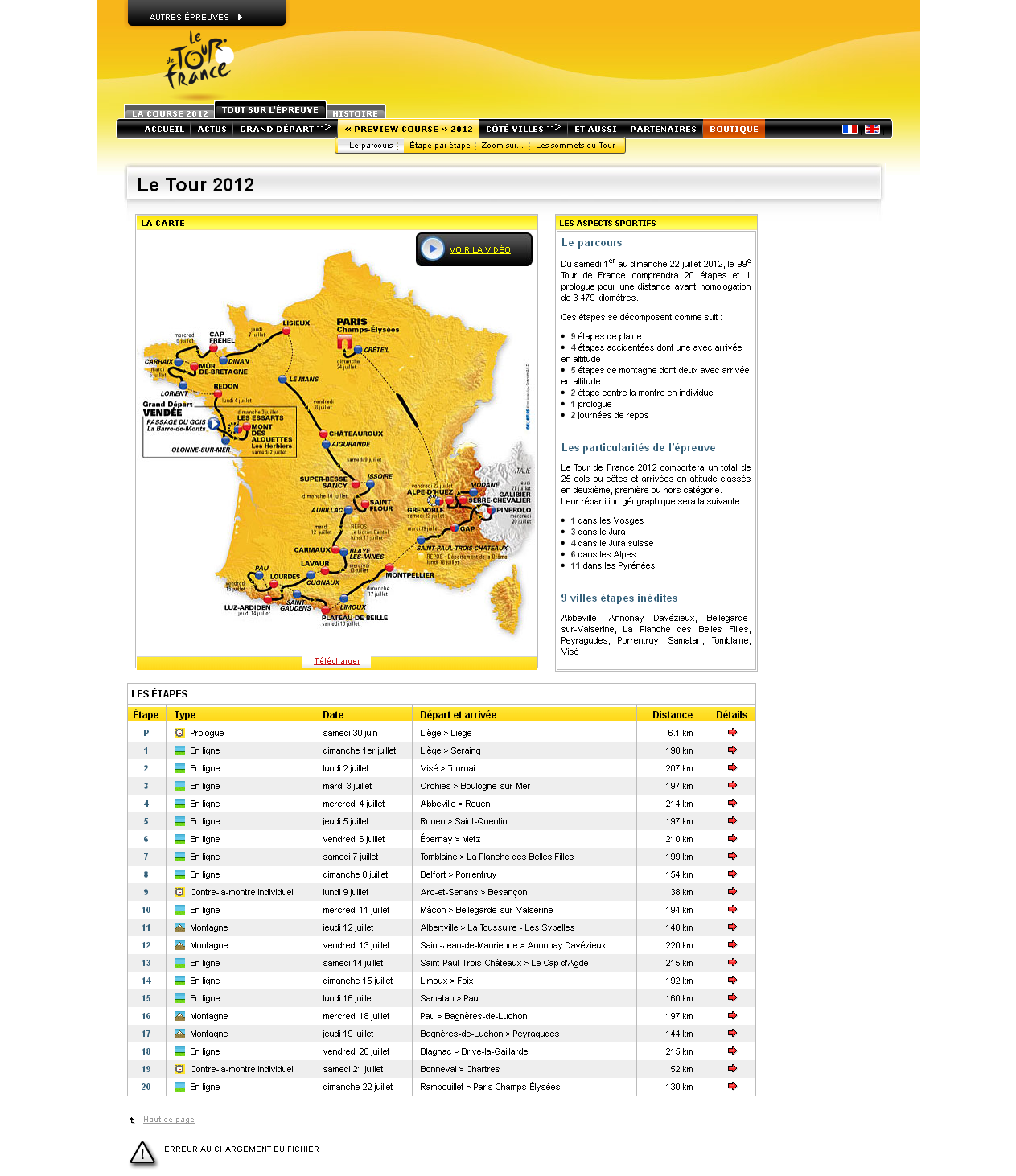Click the '9 villes étapes inédites' heading
Image resolution: width=1016 pixels, height=1176 pixels.
click(x=619, y=598)
